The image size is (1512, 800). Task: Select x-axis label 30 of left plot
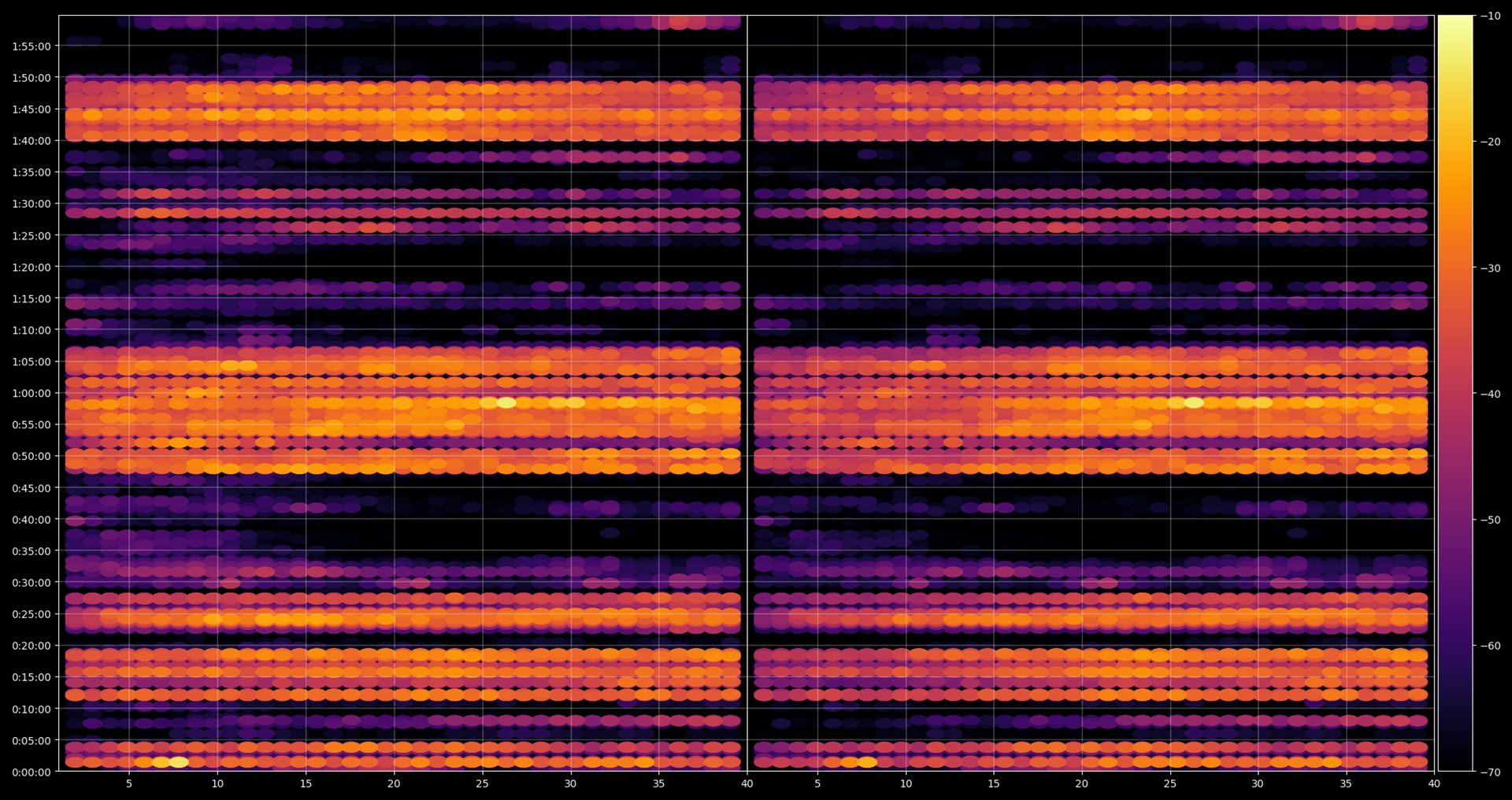coord(570,783)
